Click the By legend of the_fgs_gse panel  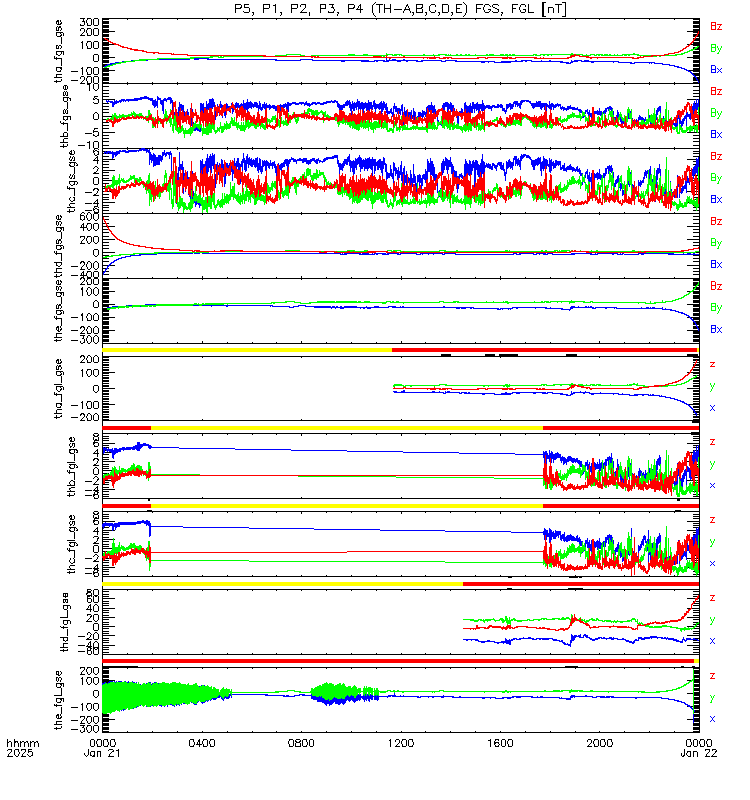pyautogui.click(x=716, y=308)
